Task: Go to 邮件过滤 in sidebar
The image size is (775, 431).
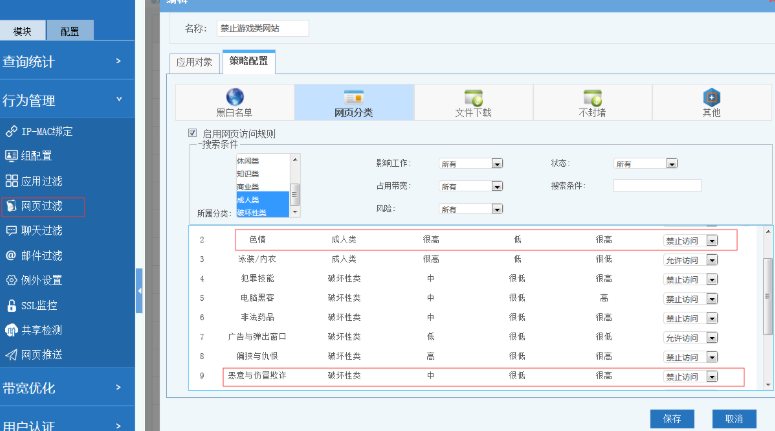Action: tap(41, 256)
